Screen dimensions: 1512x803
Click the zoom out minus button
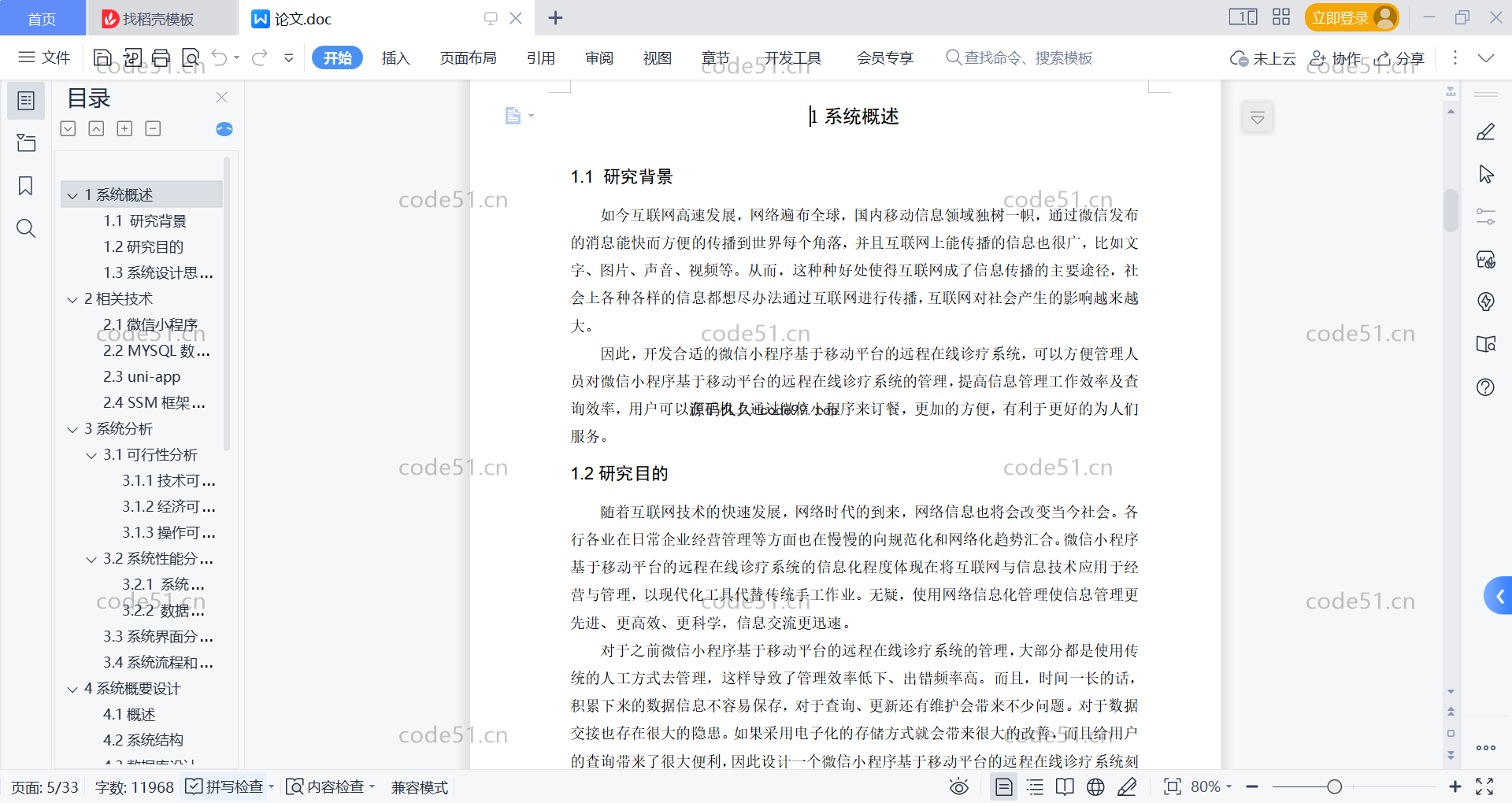[1252, 787]
